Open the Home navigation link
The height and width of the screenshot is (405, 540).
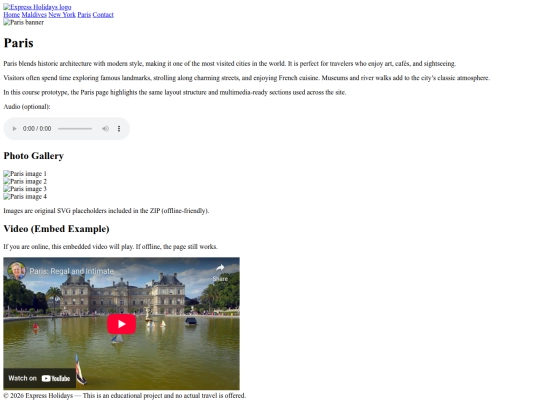coord(12,14)
